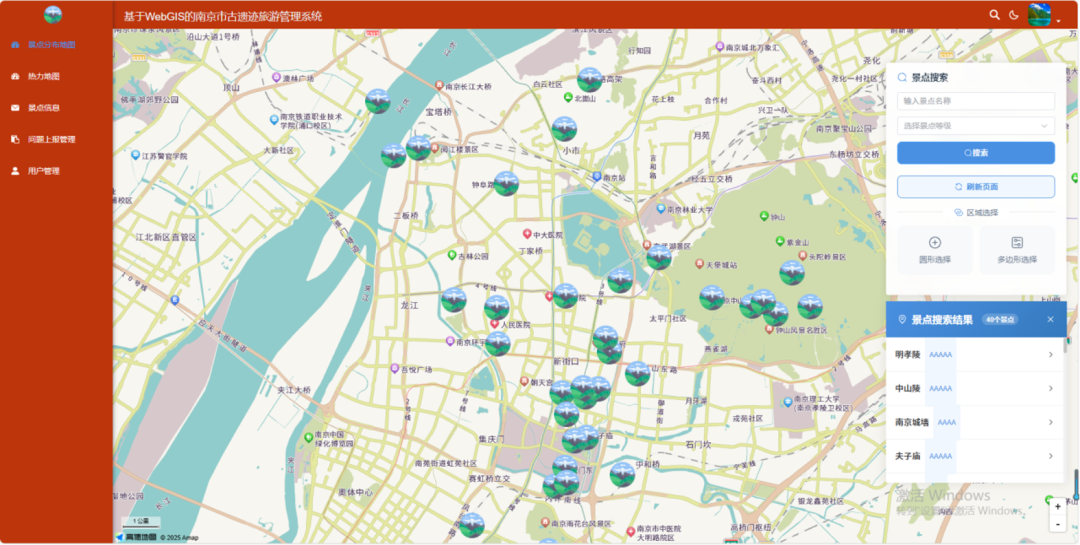1080x545 pixels.
Task: Toggle dark mode with the moon icon
Action: [1014, 14]
